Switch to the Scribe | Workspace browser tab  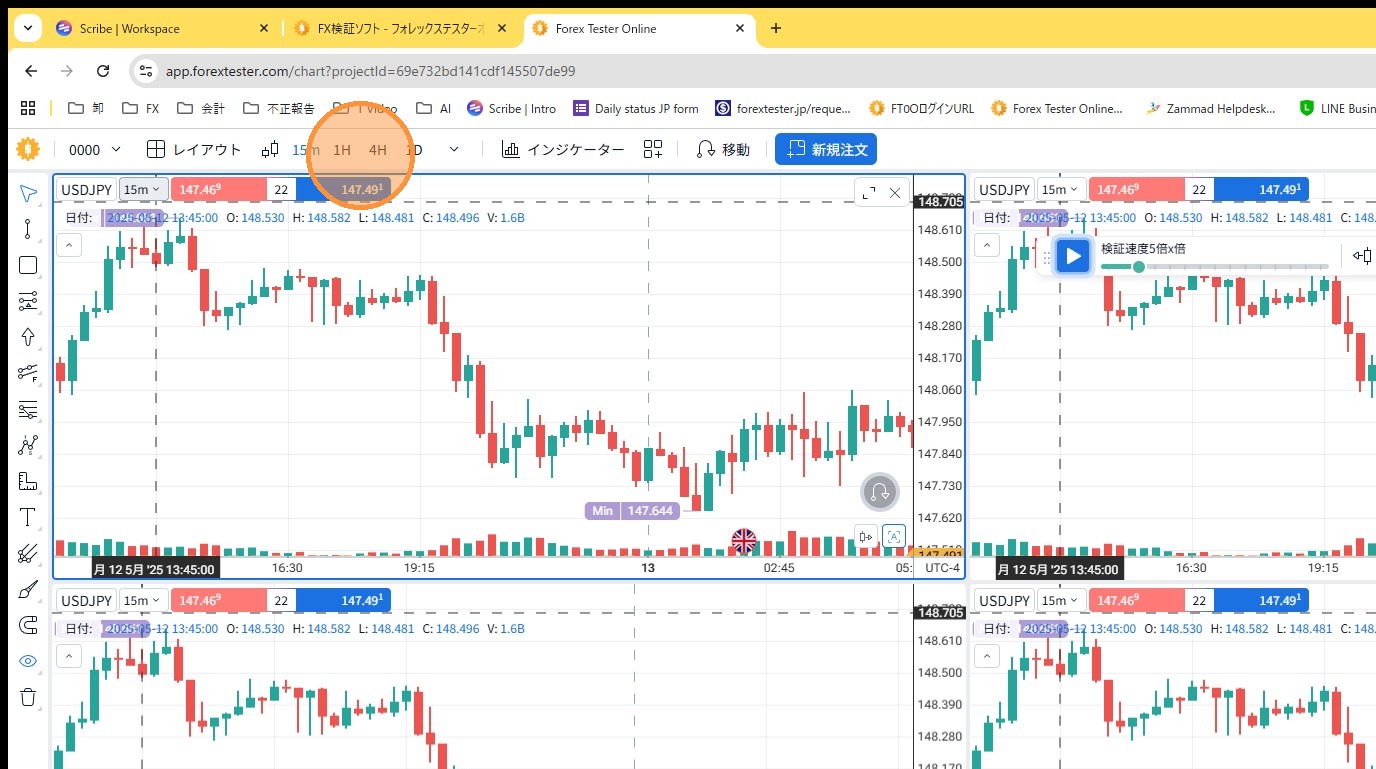pos(163,28)
